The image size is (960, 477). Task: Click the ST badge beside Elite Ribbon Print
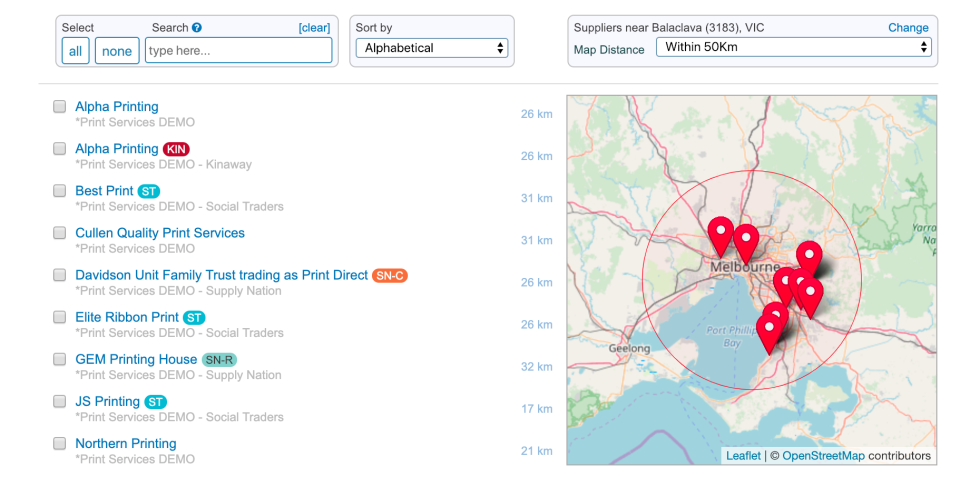tap(194, 318)
